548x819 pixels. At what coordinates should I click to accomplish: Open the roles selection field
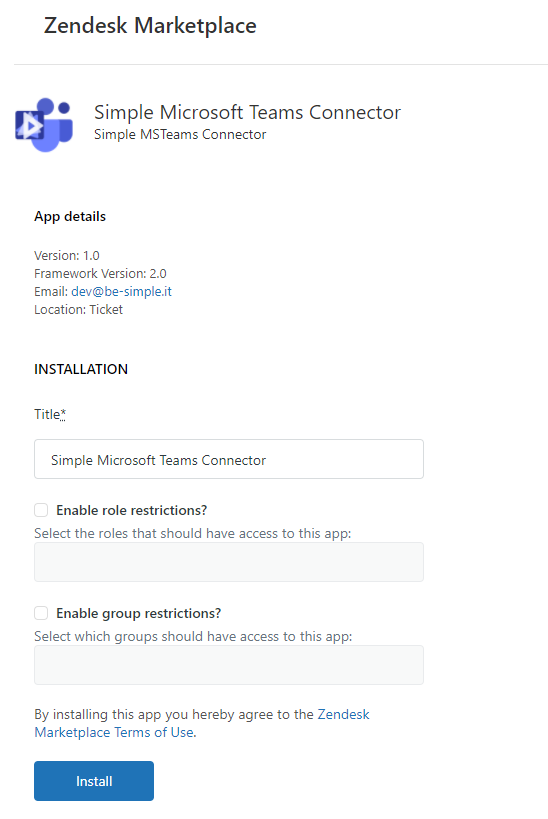229,562
